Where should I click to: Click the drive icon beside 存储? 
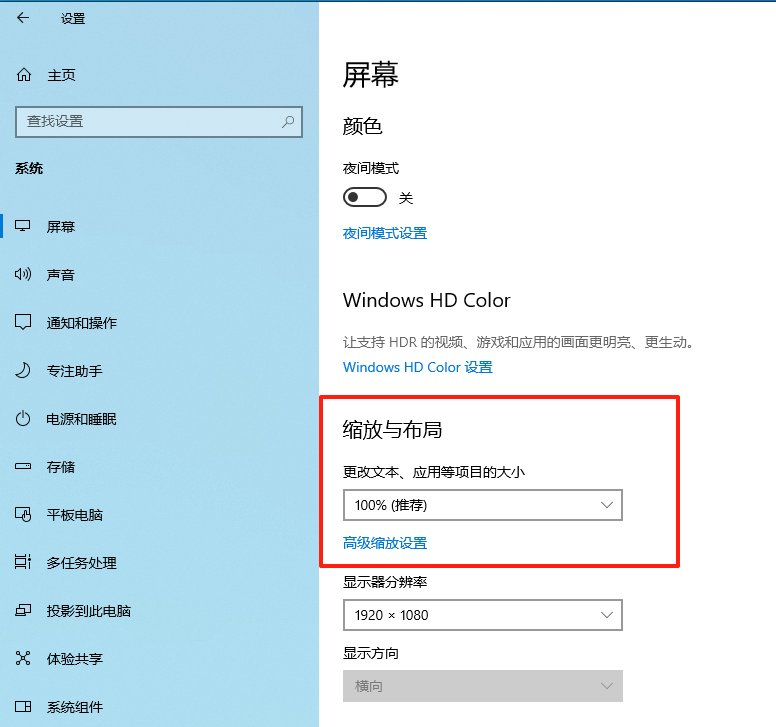click(x=23, y=466)
